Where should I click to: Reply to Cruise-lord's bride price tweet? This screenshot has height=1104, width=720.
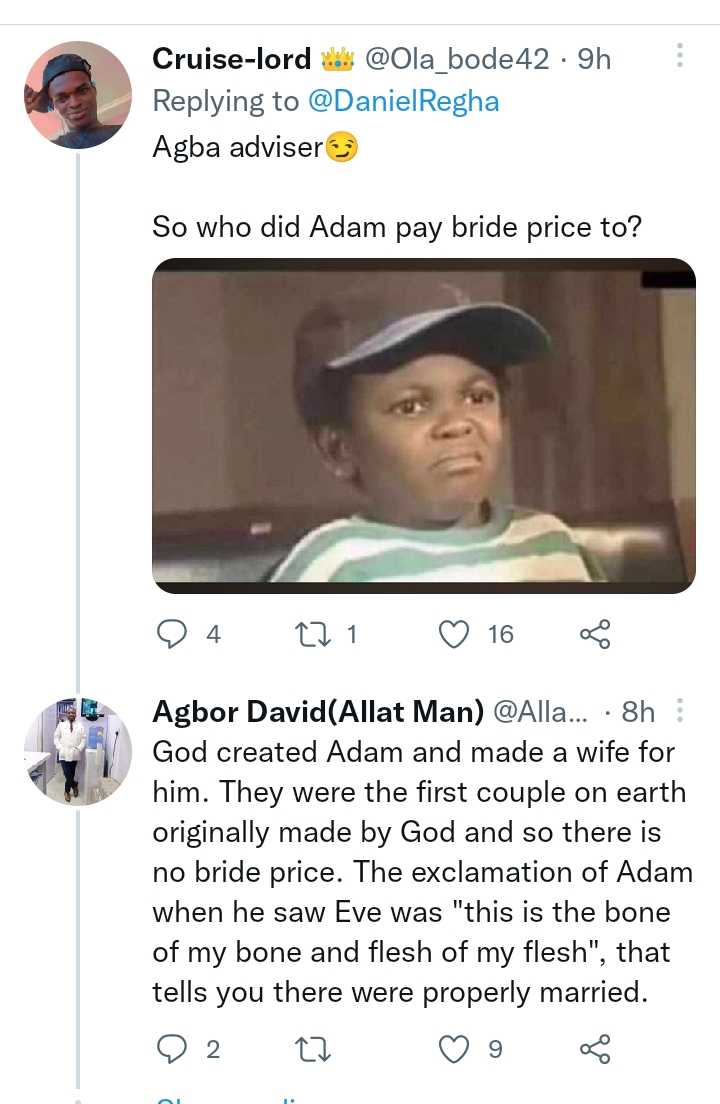tap(174, 634)
